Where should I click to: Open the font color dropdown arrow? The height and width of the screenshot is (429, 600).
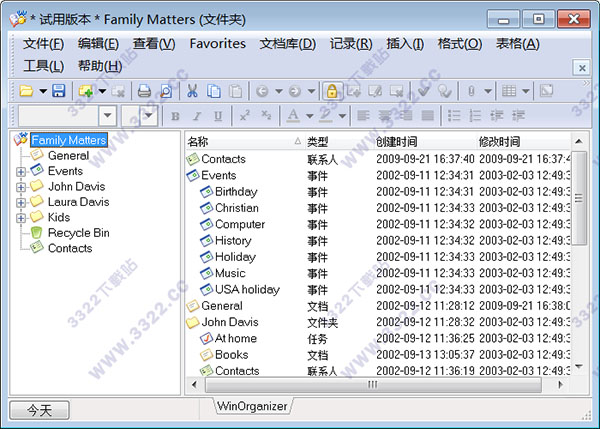310,116
